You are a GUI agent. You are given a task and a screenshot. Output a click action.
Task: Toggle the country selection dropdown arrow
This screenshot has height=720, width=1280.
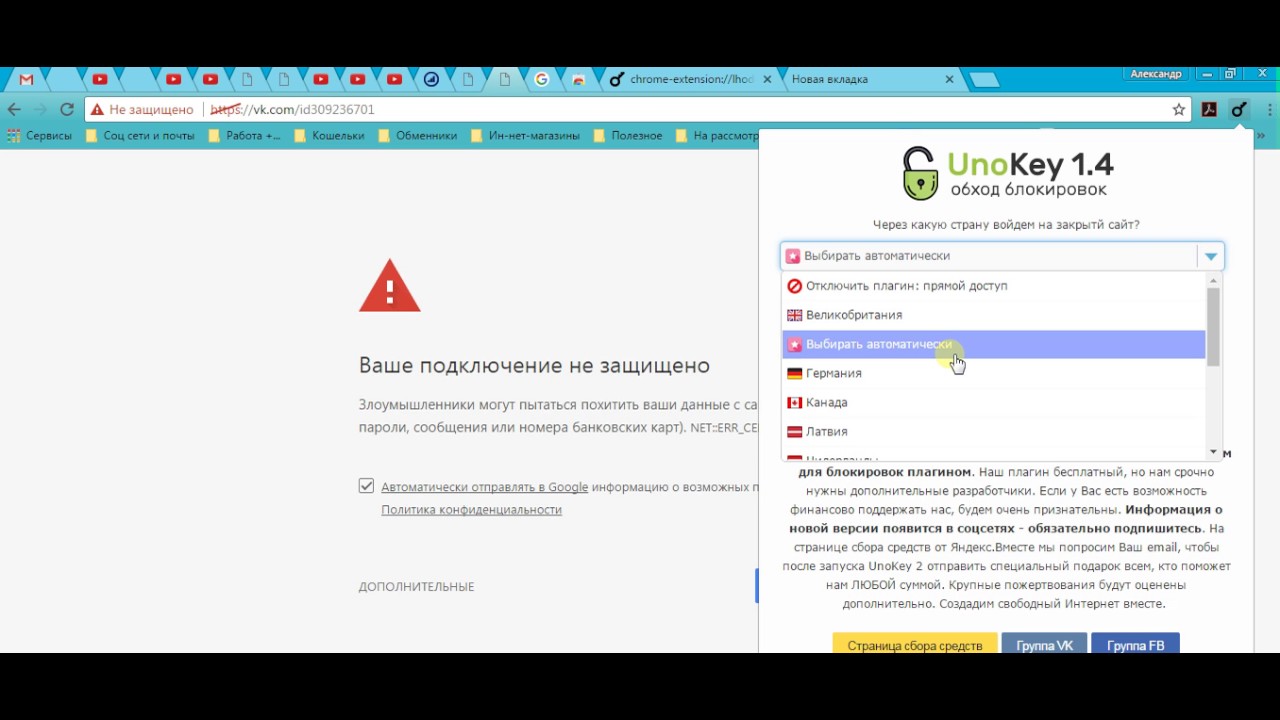1210,256
